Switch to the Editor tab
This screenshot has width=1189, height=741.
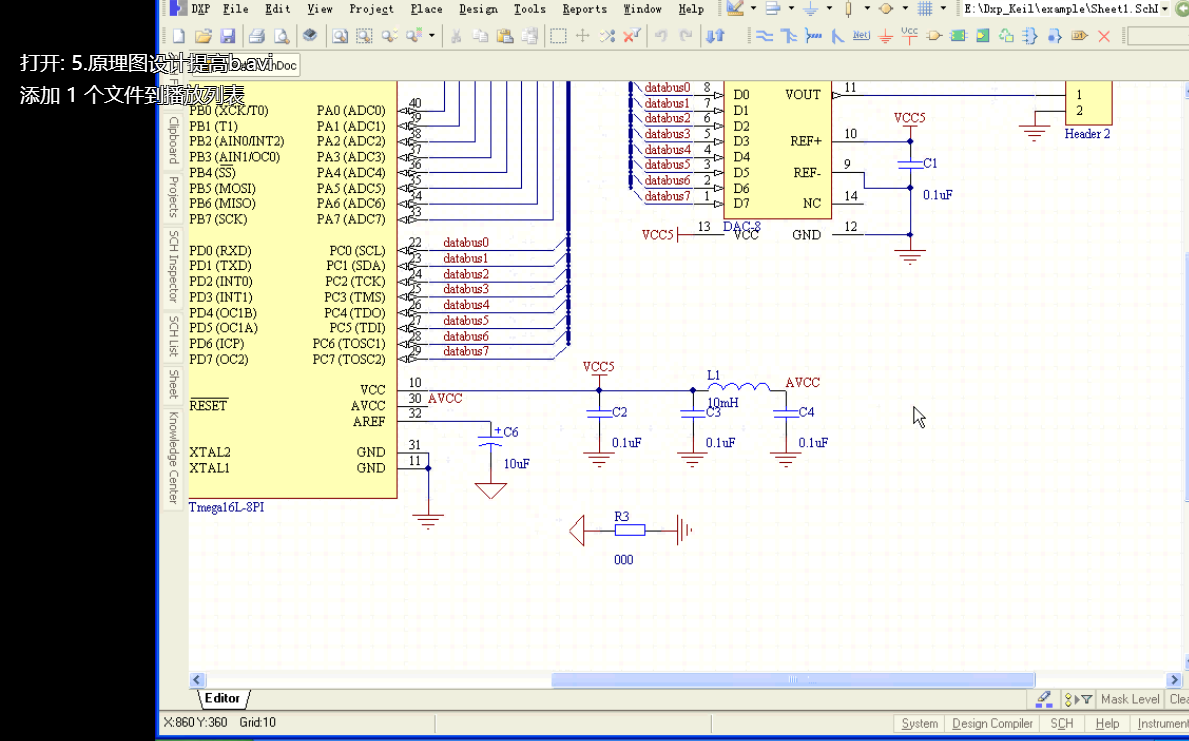click(x=223, y=699)
